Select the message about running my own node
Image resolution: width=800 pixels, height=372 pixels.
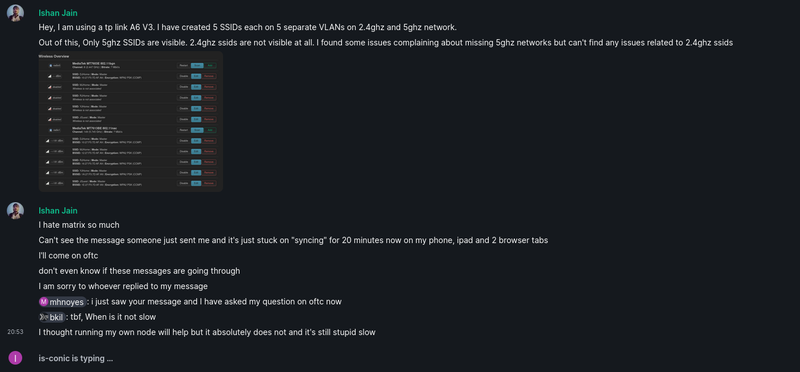coord(207,332)
